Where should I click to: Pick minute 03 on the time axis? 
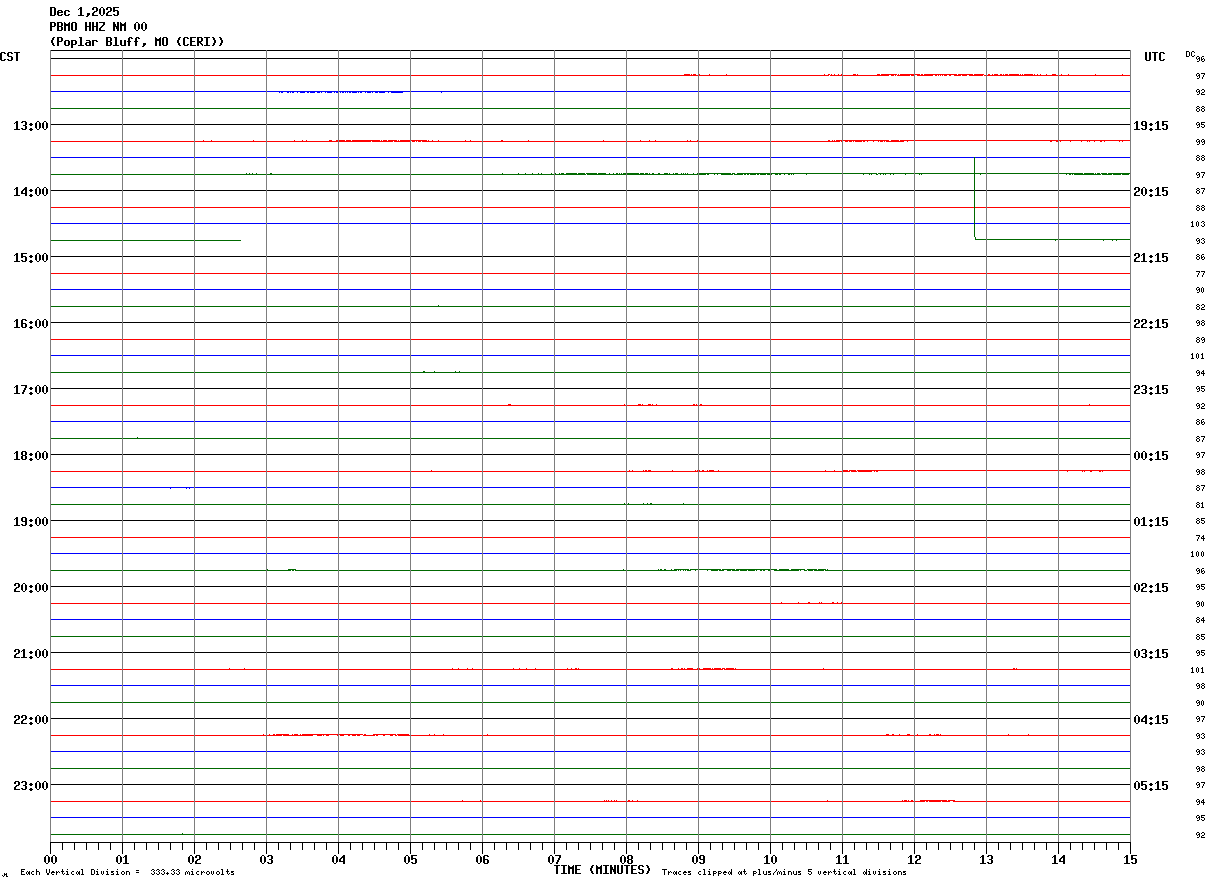(x=266, y=859)
